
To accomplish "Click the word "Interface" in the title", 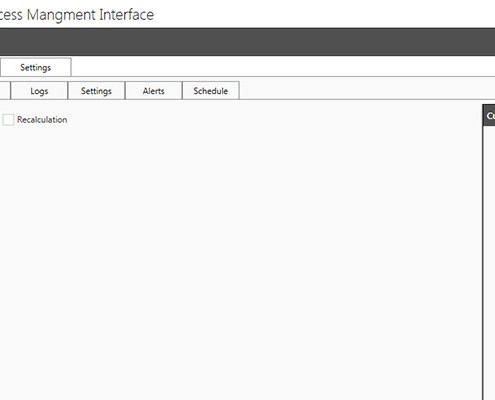I will pyautogui.click(x=127, y=15).
